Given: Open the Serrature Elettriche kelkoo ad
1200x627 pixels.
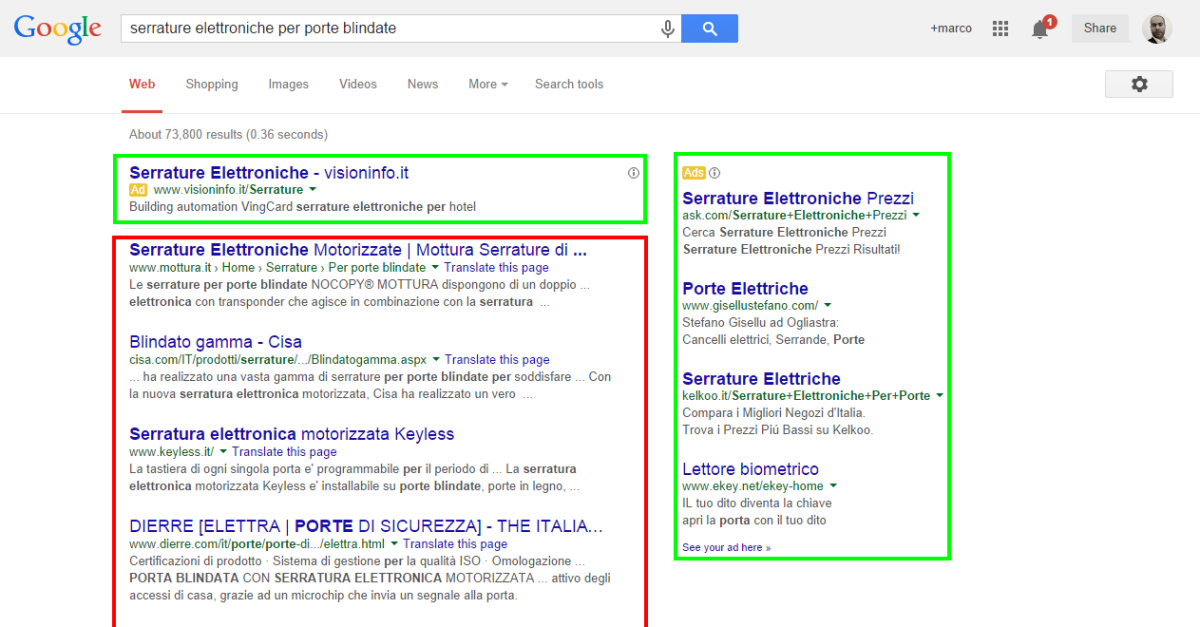Looking at the screenshot, I should pos(761,379).
